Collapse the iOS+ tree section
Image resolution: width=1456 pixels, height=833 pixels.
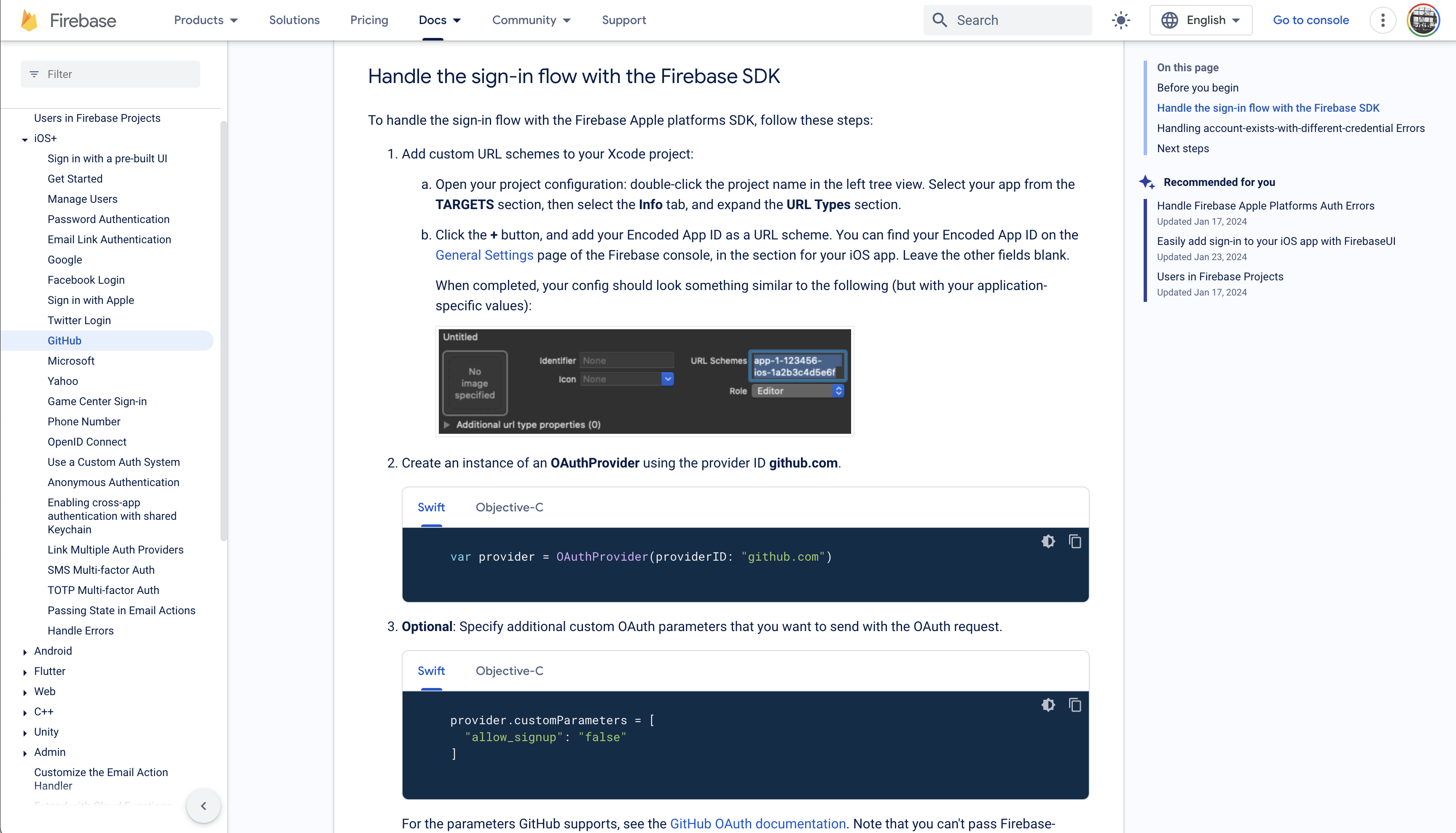pos(24,139)
